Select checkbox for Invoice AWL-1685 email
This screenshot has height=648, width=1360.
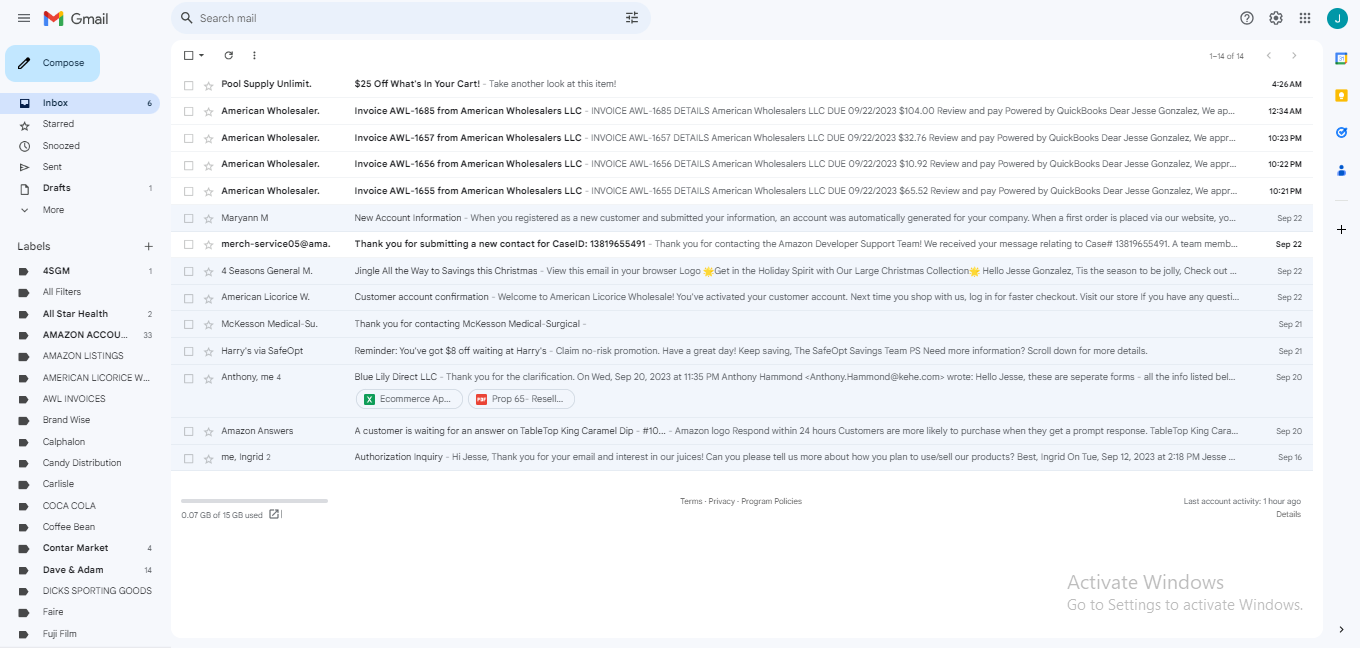188,111
